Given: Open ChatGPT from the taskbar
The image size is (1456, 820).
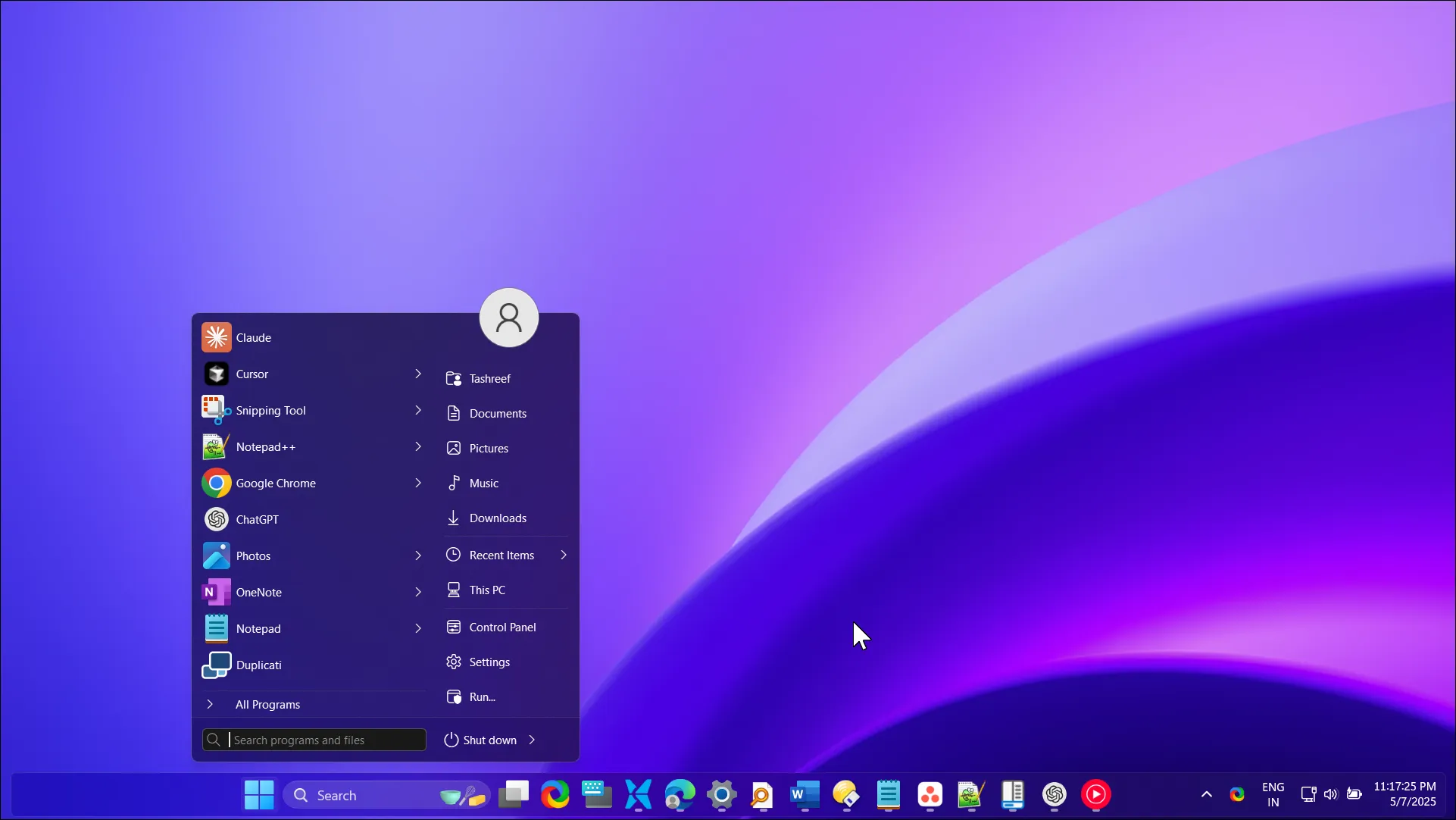Looking at the screenshot, I should click(1054, 794).
